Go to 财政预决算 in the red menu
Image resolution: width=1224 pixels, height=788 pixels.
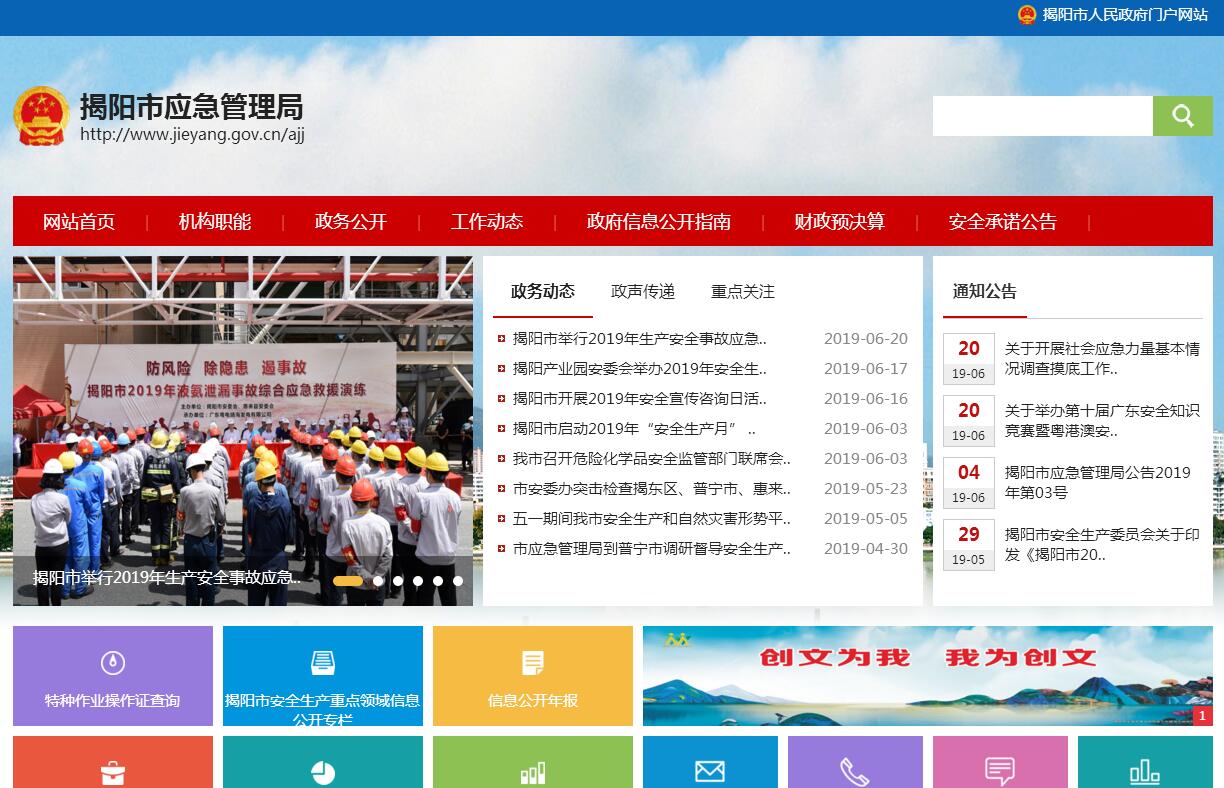coord(839,222)
